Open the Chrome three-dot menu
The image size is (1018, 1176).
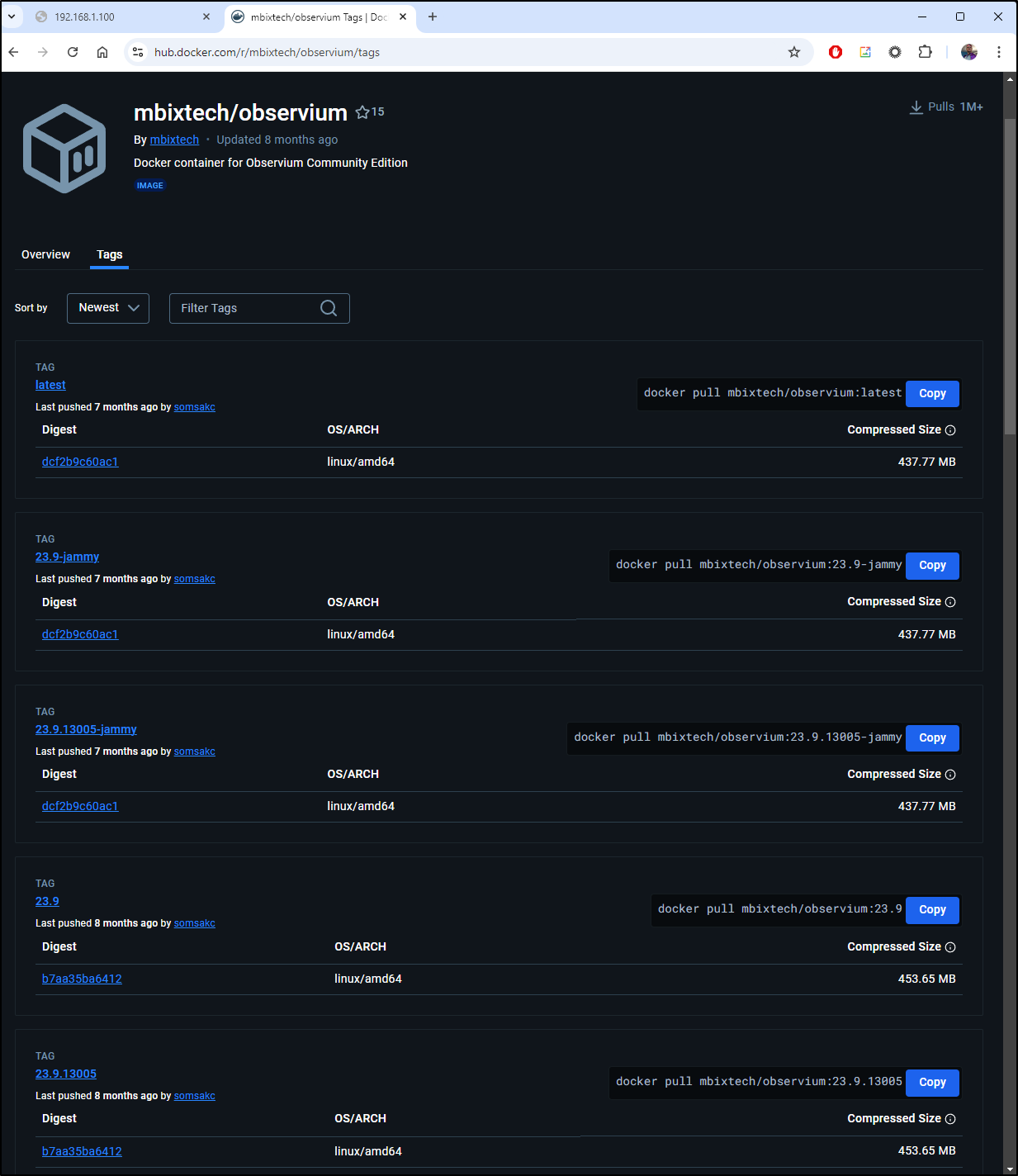pyautogui.click(x=999, y=52)
